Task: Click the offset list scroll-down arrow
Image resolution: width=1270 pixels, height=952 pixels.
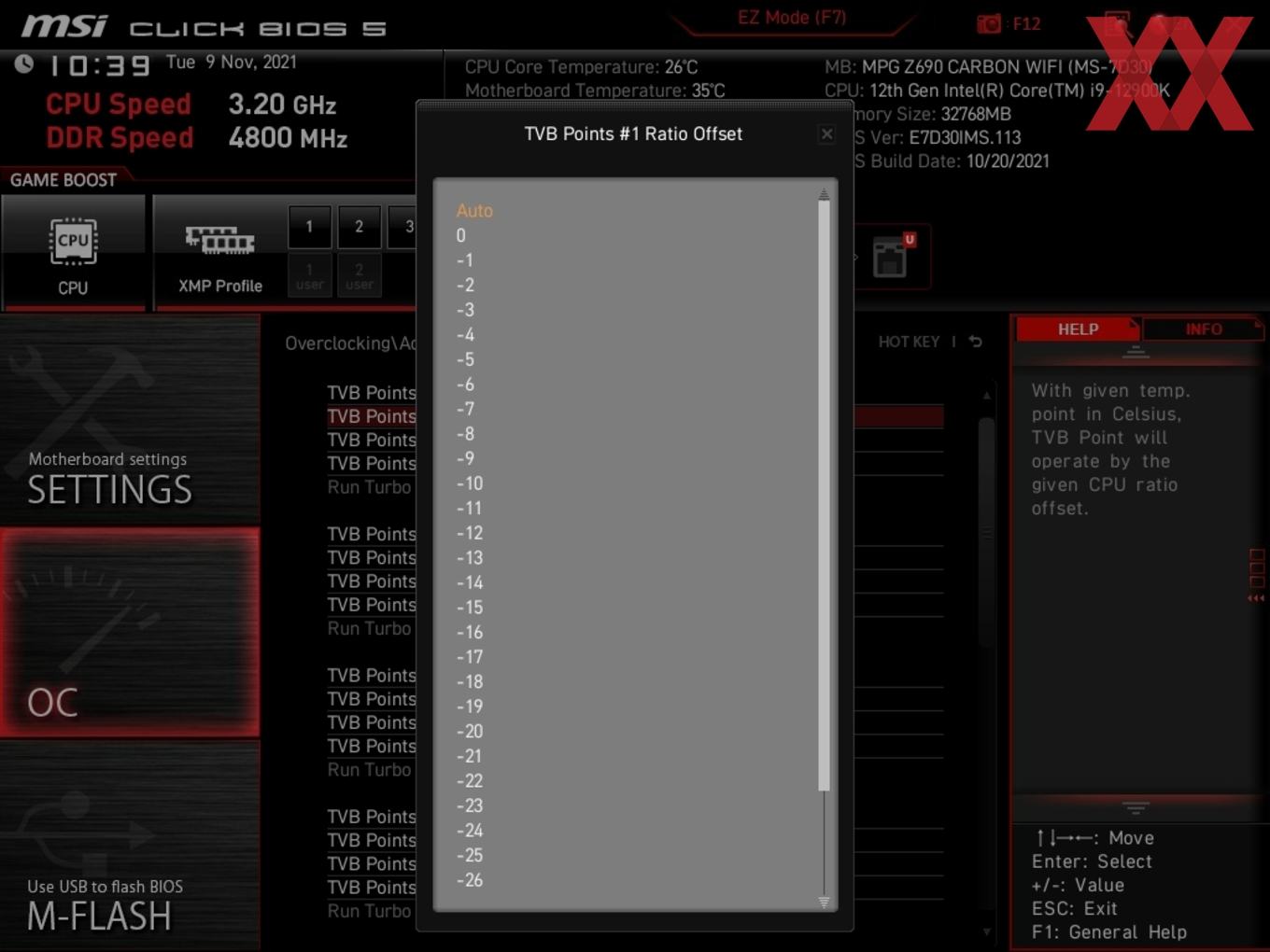Action: click(x=824, y=902)
